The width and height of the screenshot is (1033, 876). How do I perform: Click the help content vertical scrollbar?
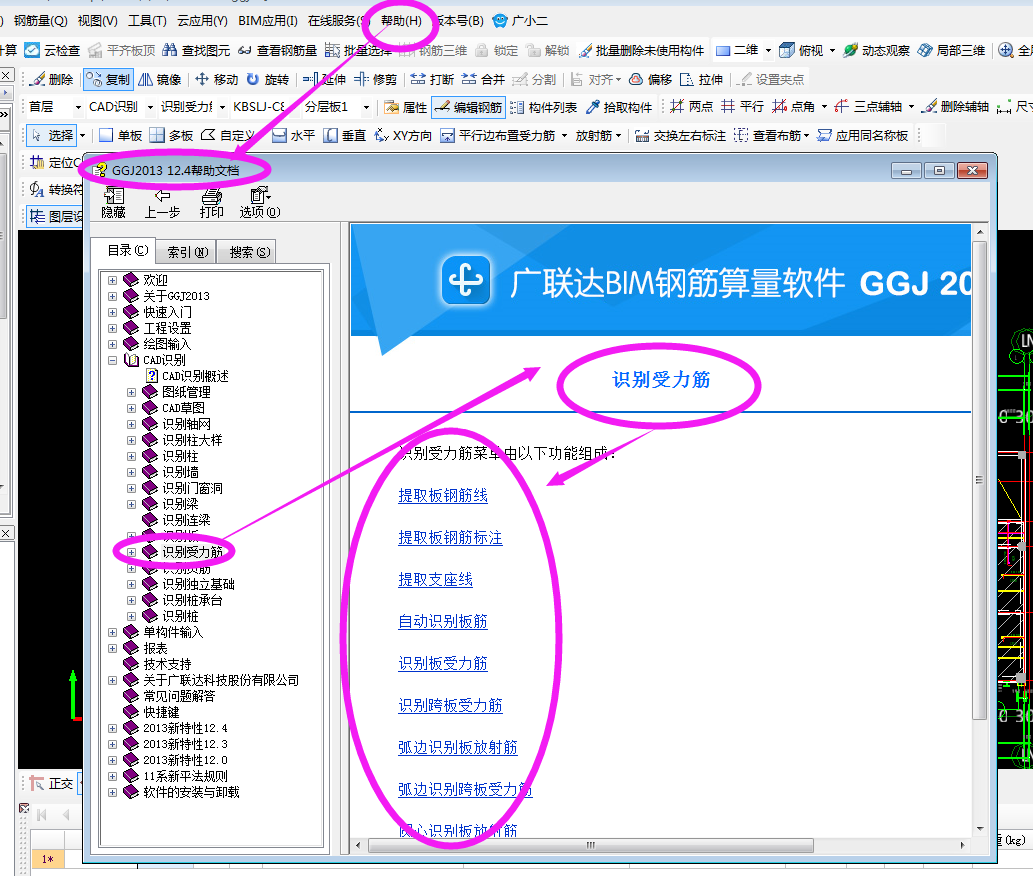point(980,479)
